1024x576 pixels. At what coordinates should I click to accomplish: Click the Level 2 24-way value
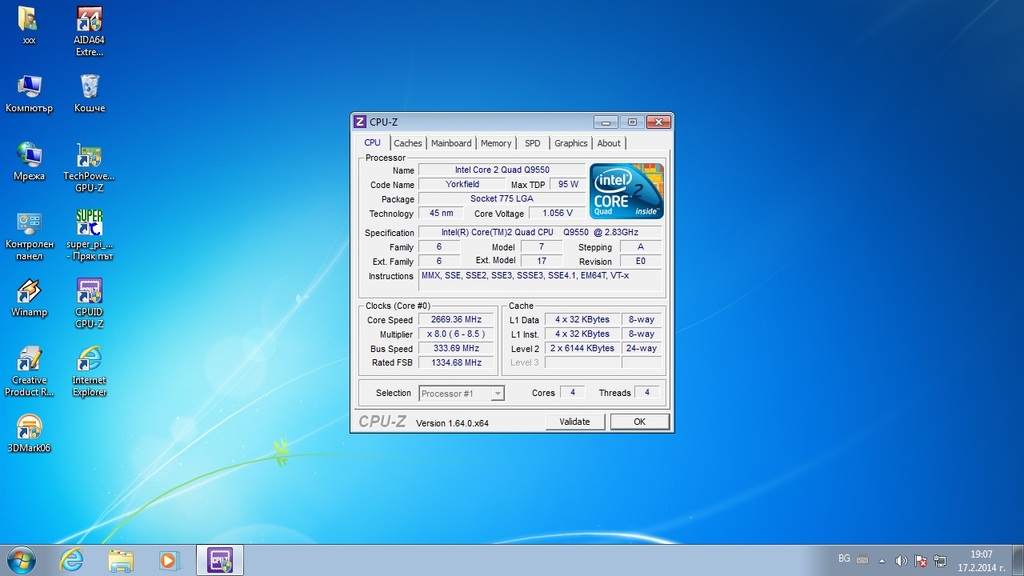coord(641,348)
